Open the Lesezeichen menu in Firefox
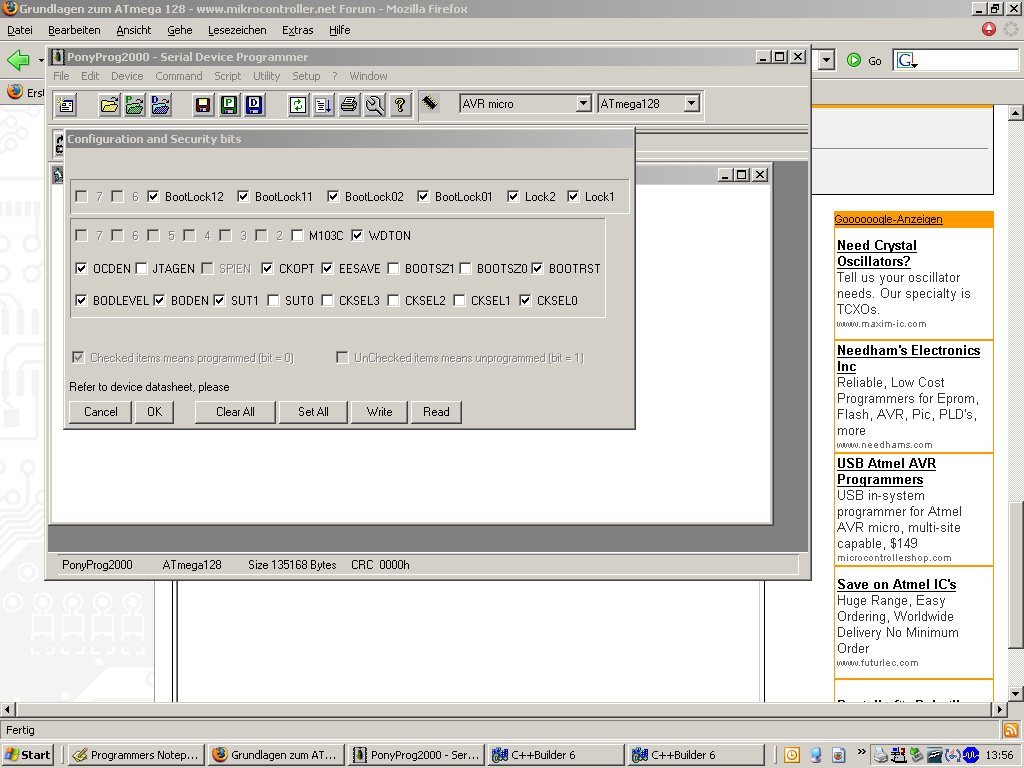The width and height of the screenshot is (1024, 768). pos(237,30)
